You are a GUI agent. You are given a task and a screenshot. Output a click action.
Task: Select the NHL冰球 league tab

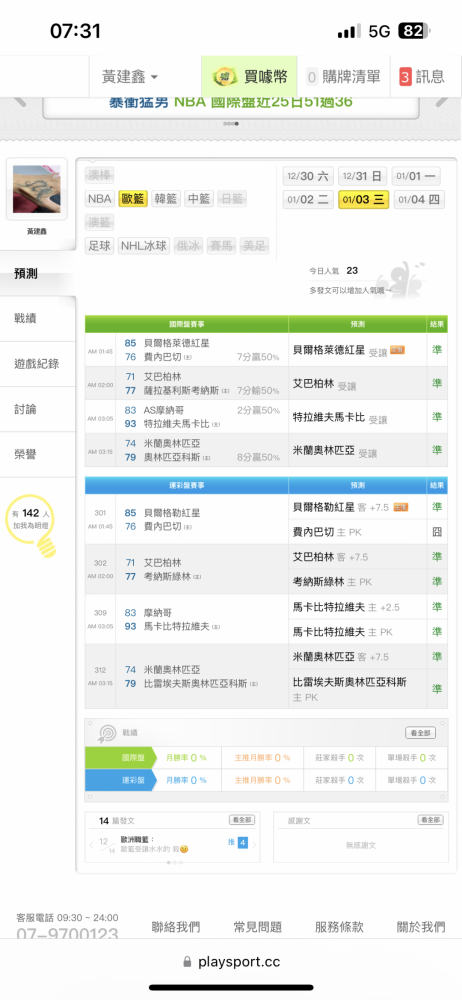tap(144, 246)
